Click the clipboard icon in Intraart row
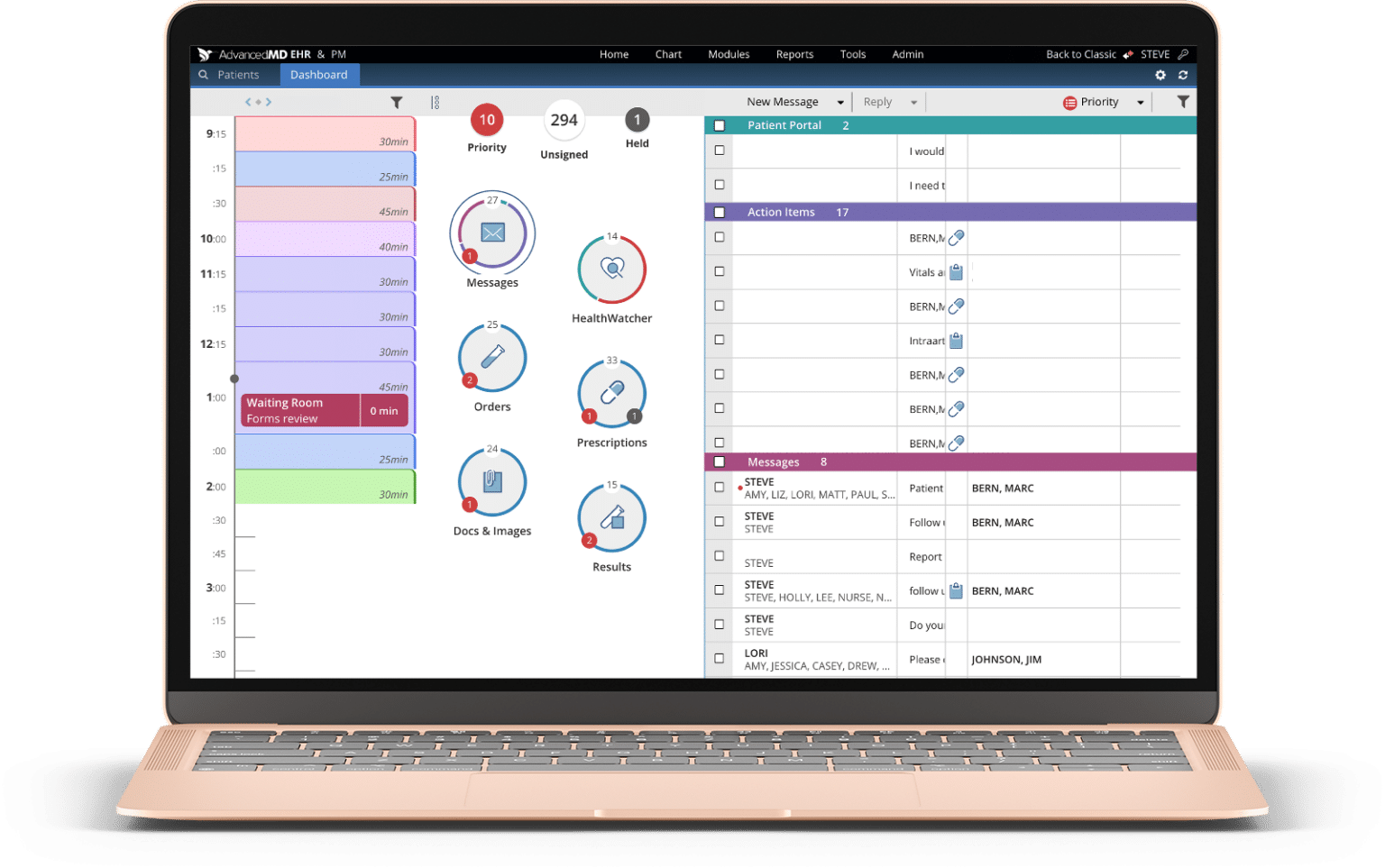1385x868 pixels. point(957,341)
